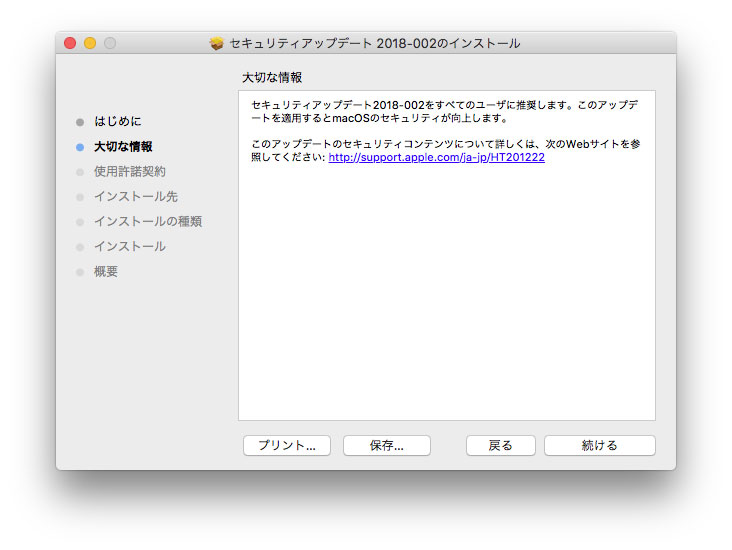Click the プリント... button

(287, 445)
